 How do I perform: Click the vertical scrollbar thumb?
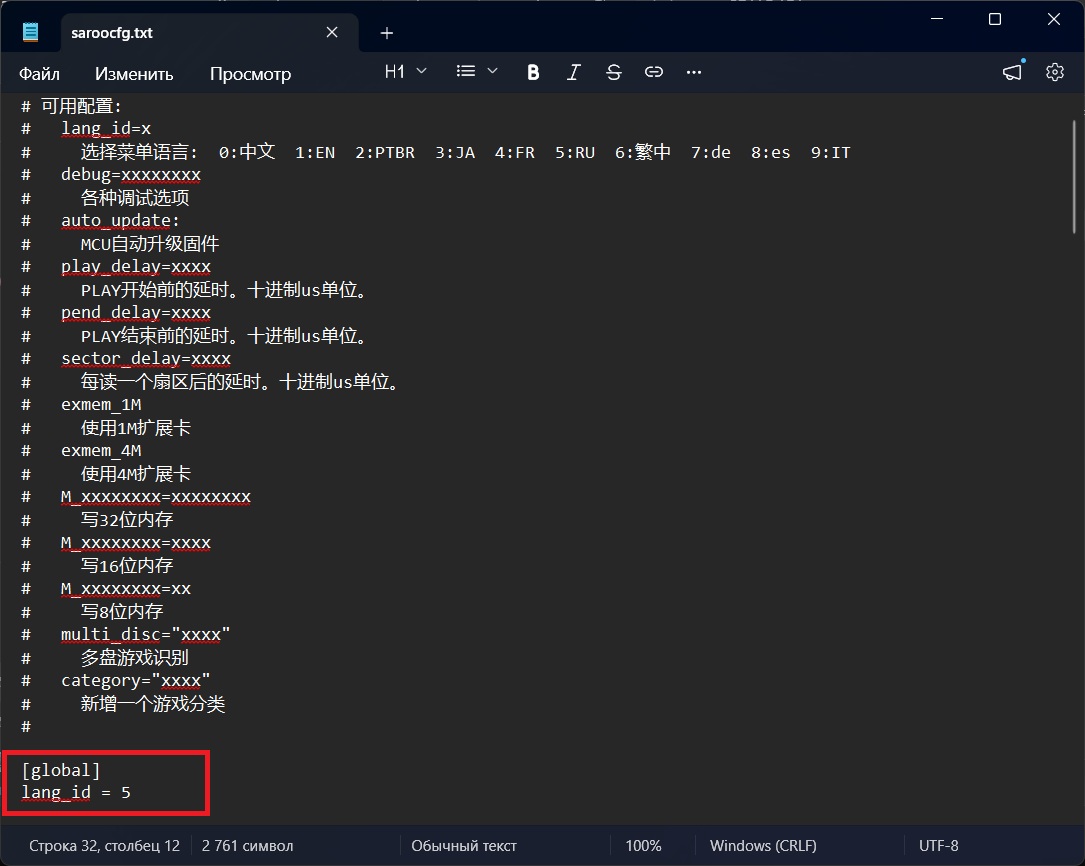point(1075,170)
